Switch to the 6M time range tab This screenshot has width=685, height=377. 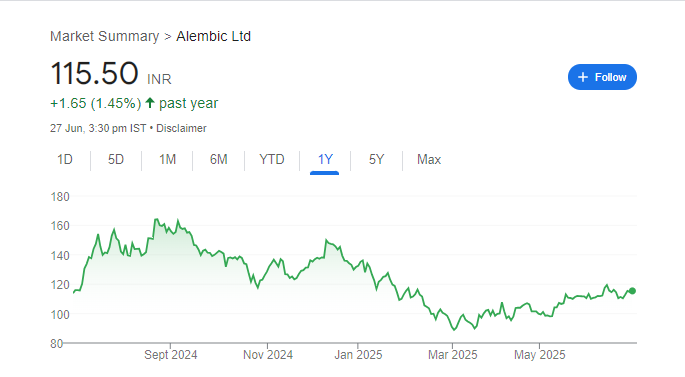point(218,159)
